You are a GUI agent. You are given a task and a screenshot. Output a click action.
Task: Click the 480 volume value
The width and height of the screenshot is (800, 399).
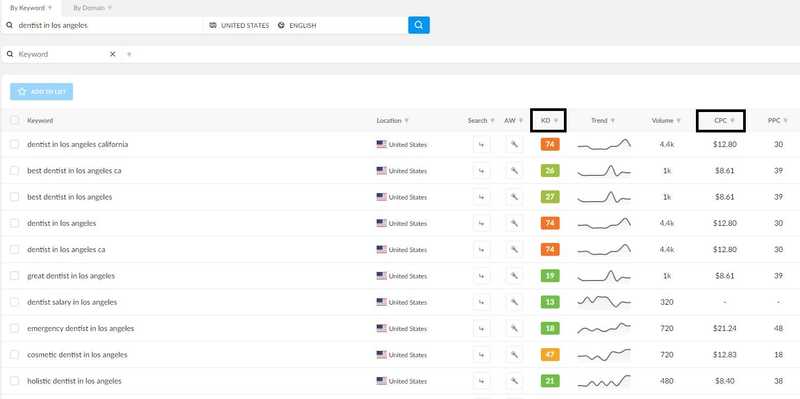pos(667,381)
